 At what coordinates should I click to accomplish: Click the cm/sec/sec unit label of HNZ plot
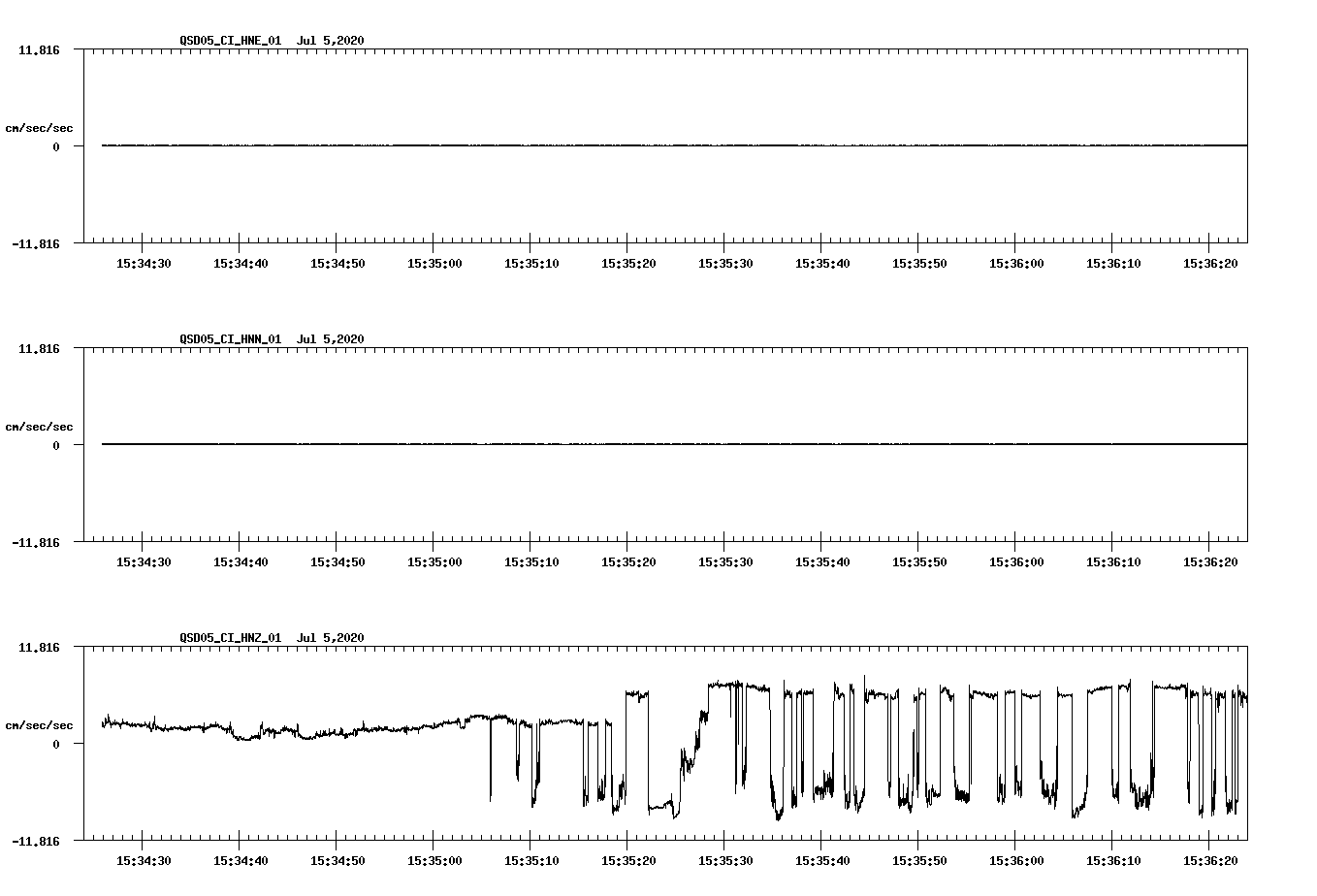tap(39, 725)
